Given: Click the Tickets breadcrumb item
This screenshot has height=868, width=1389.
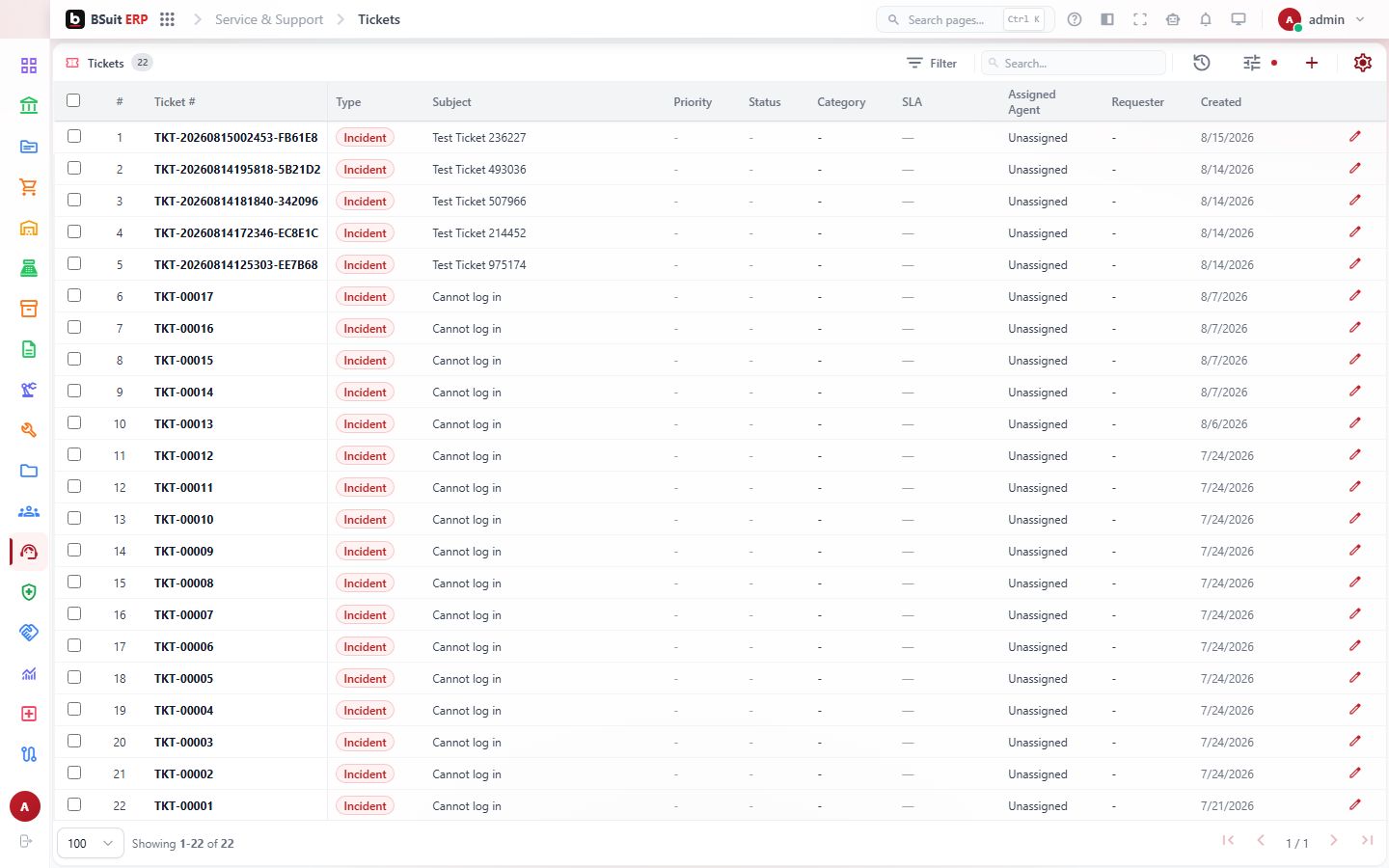Looking at the screenshot, I should (x=379, y=19).
